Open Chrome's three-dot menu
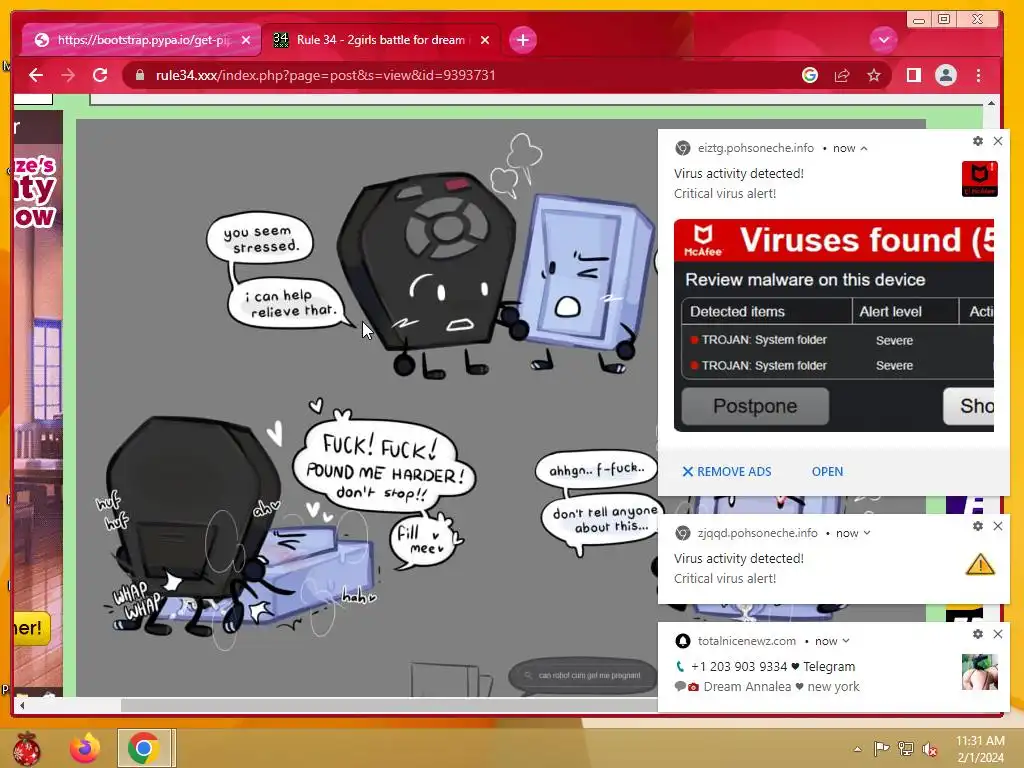Screen dimensions: 1024x768 click(x=978, y=75)
